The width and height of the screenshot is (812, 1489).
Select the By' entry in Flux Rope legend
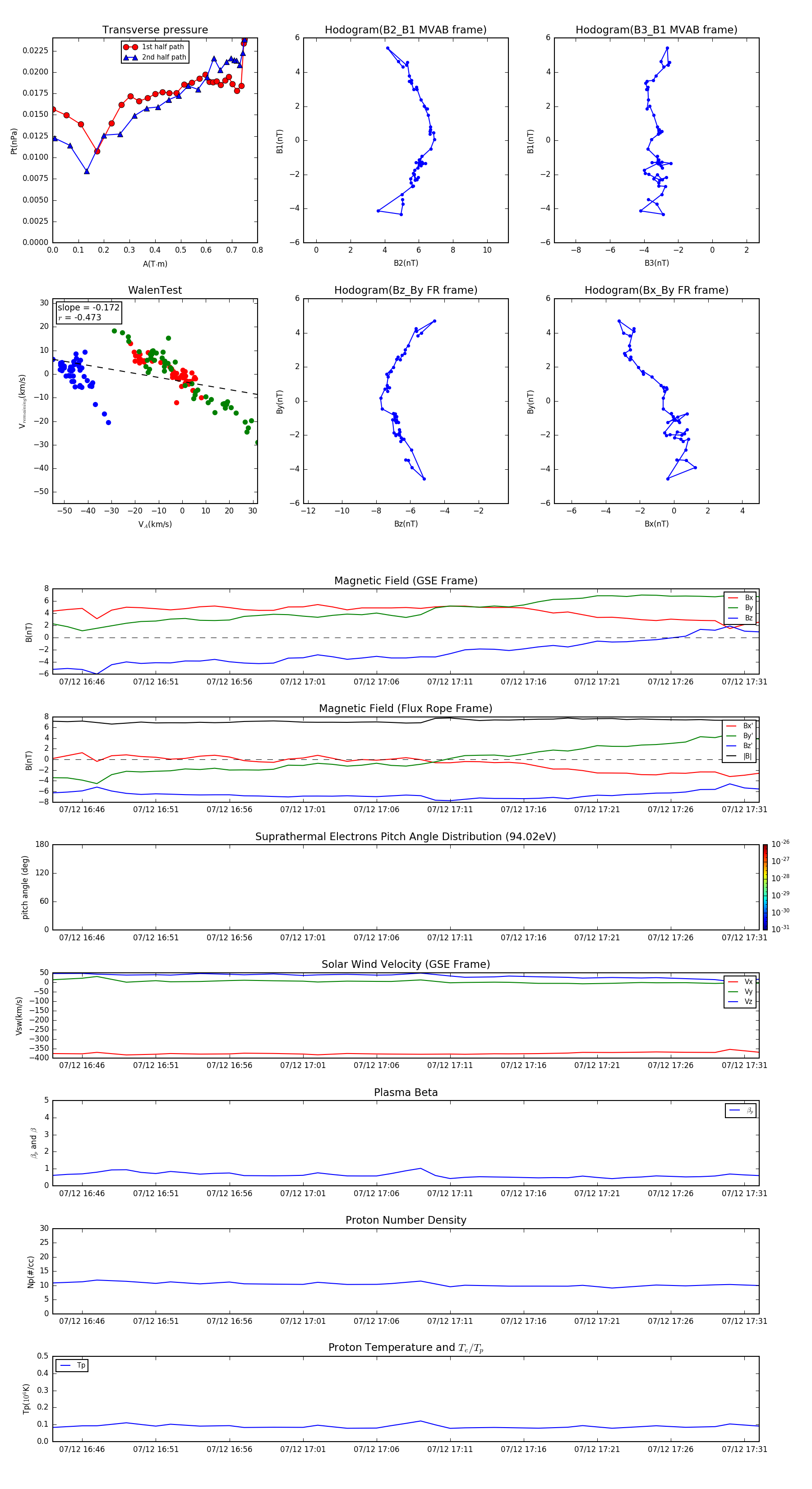[740, 736]
